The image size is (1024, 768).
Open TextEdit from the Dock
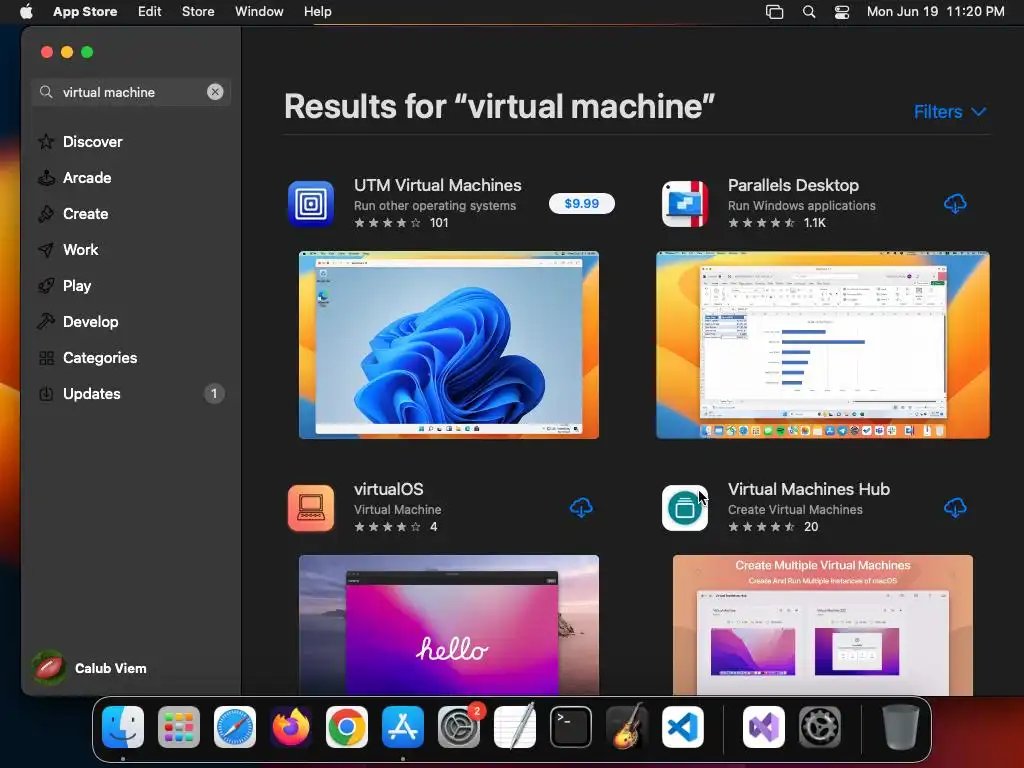coord(515,727)
